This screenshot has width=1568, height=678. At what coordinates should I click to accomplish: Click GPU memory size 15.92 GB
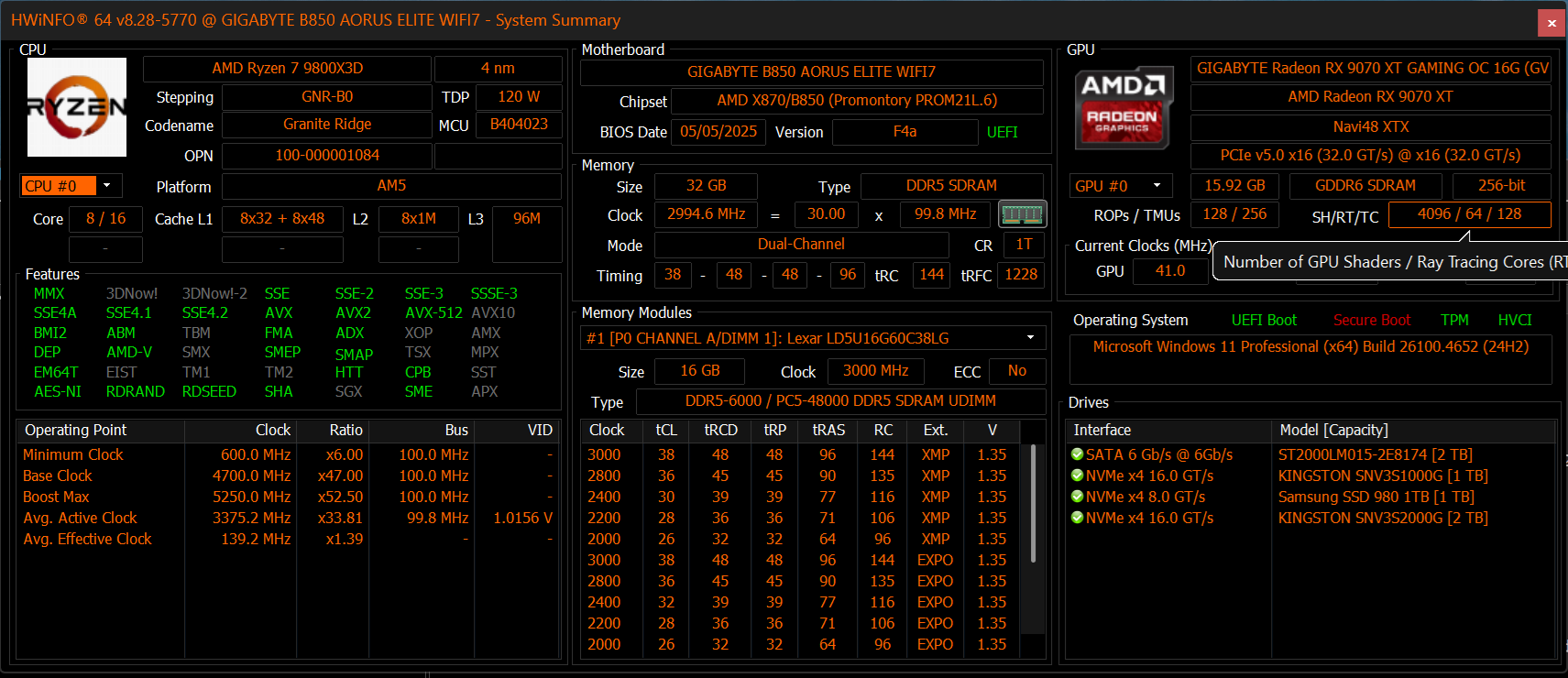pos(1234,186)
